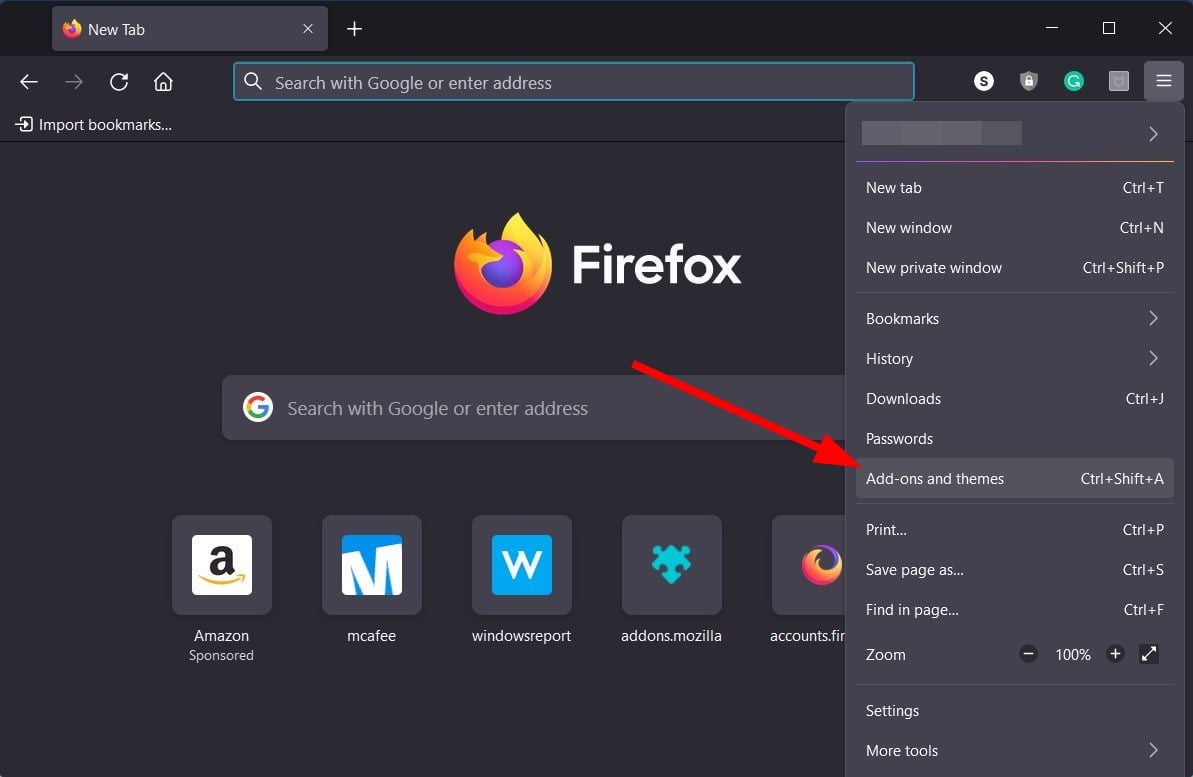Click the S extension icon in toolbar

coord(984,81)
